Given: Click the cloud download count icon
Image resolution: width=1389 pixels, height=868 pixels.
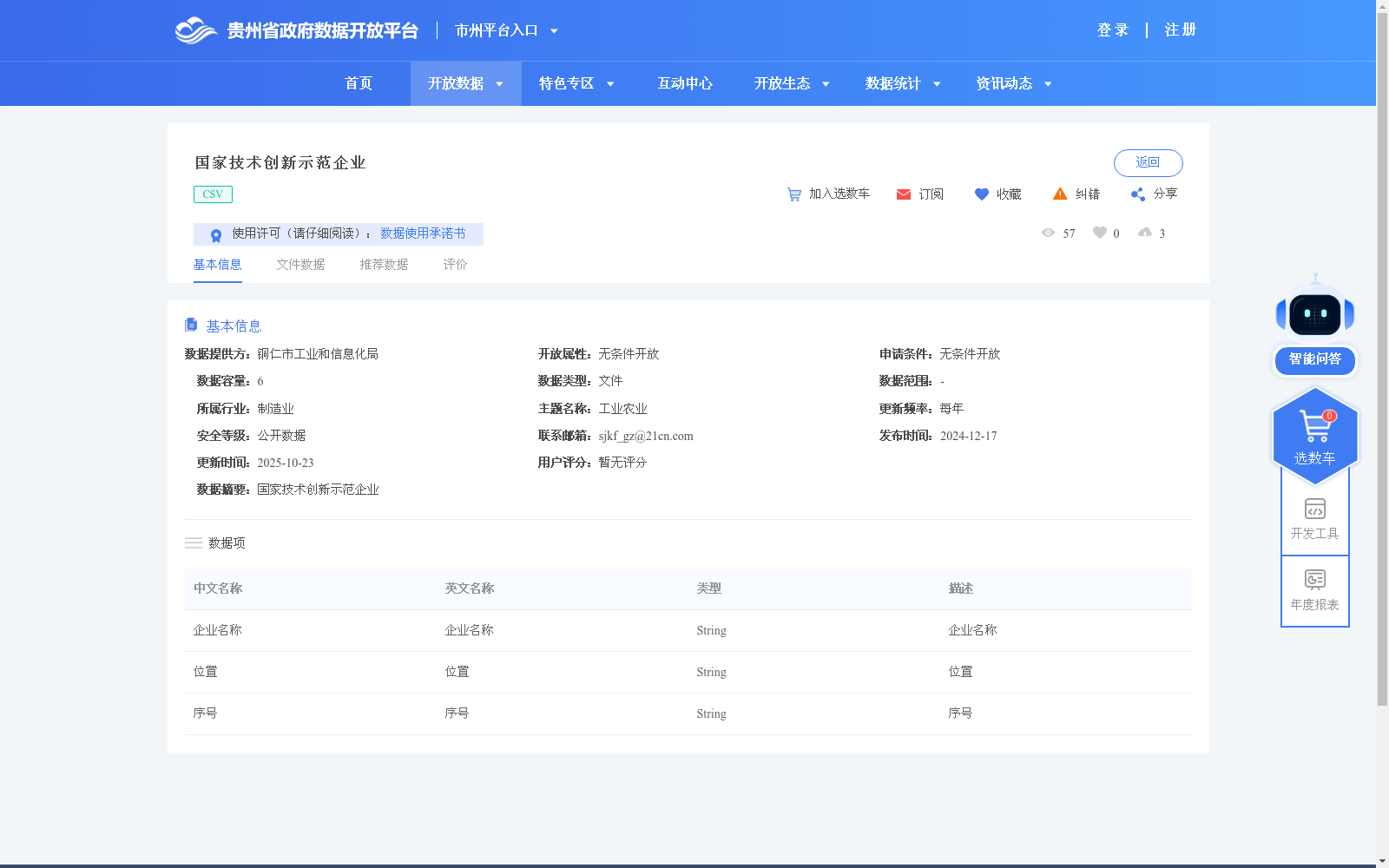Looking at the screenshot, I should point(1145,233).
